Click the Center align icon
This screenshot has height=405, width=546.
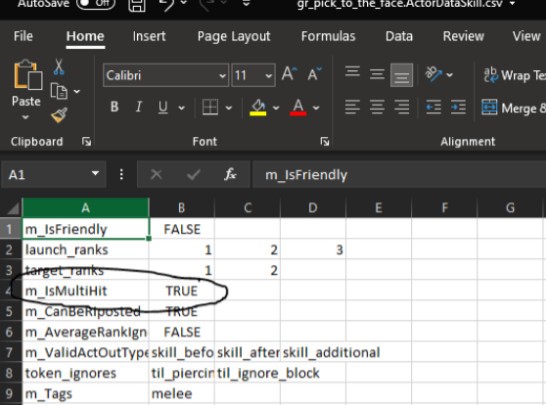pos(377,107)
